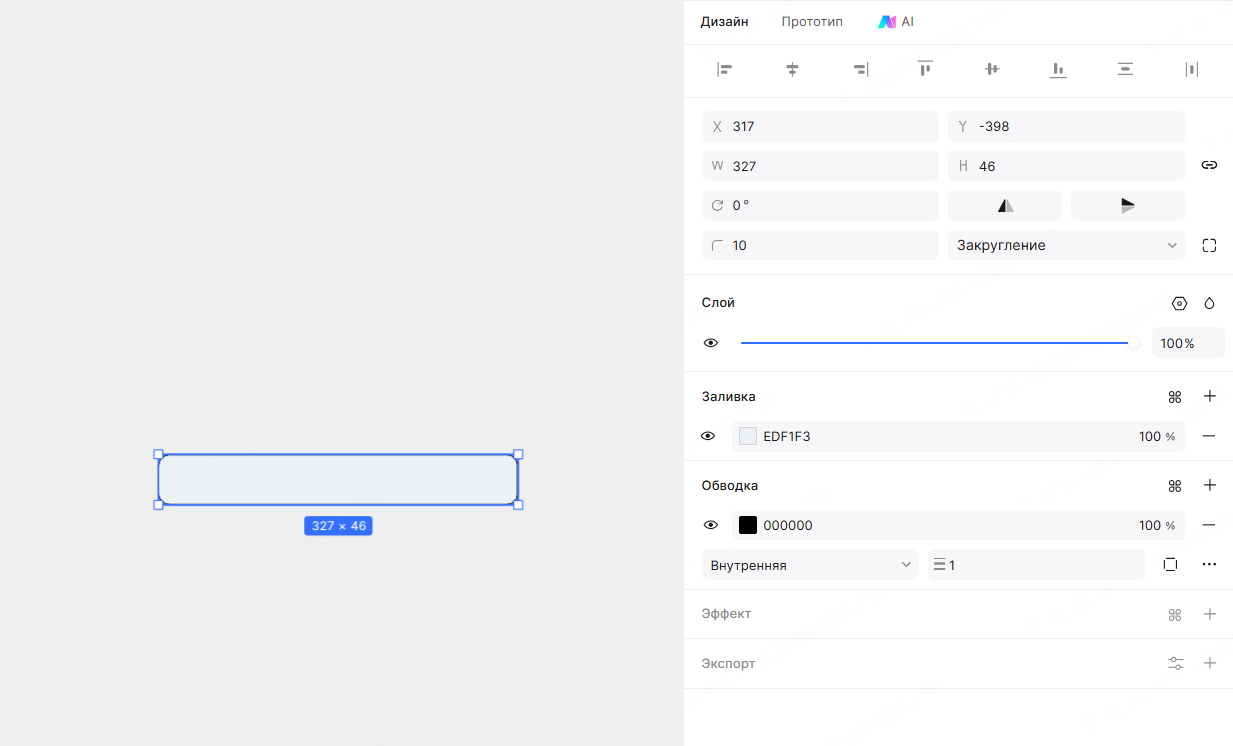Viewport: 1233px width, 746px height.
Task: Click the align left icon
Action: 725,69
